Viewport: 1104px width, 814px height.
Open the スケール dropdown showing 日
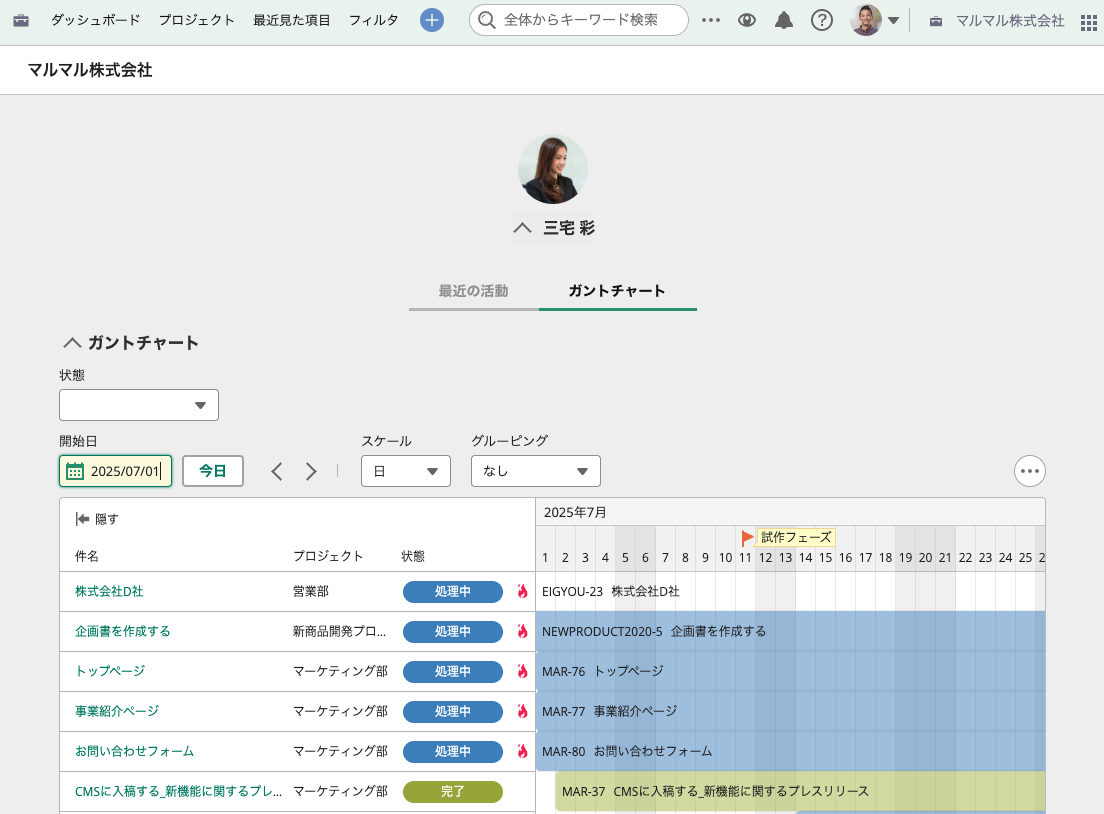[406, 471]
